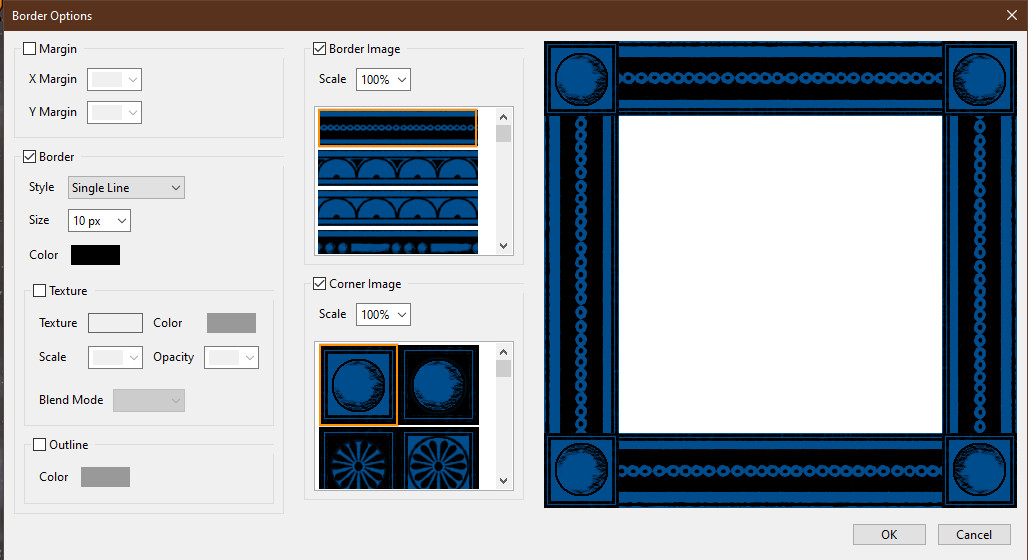Uncheck the Border checkbox

(30, 157)
